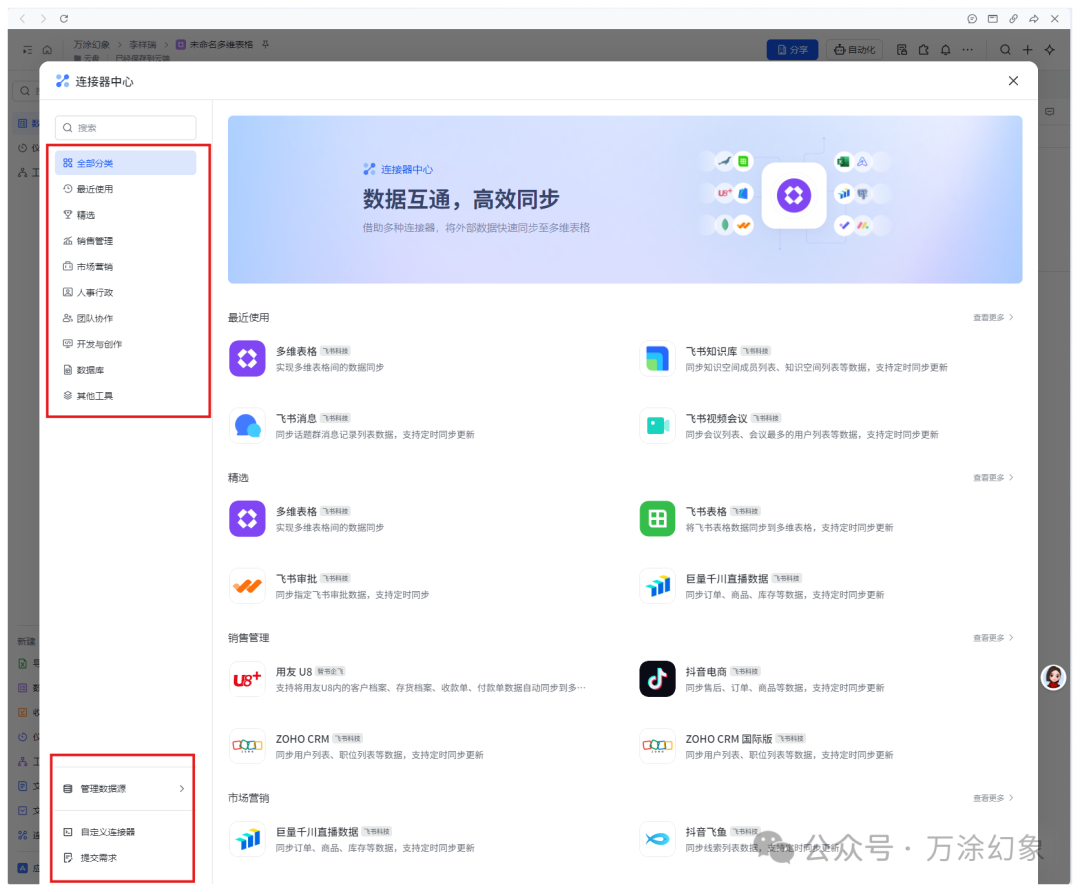Image resolution: width=1080 pixels, height=892 pixels.
Task: Click the 分享 button
Action: pos(792,49)
